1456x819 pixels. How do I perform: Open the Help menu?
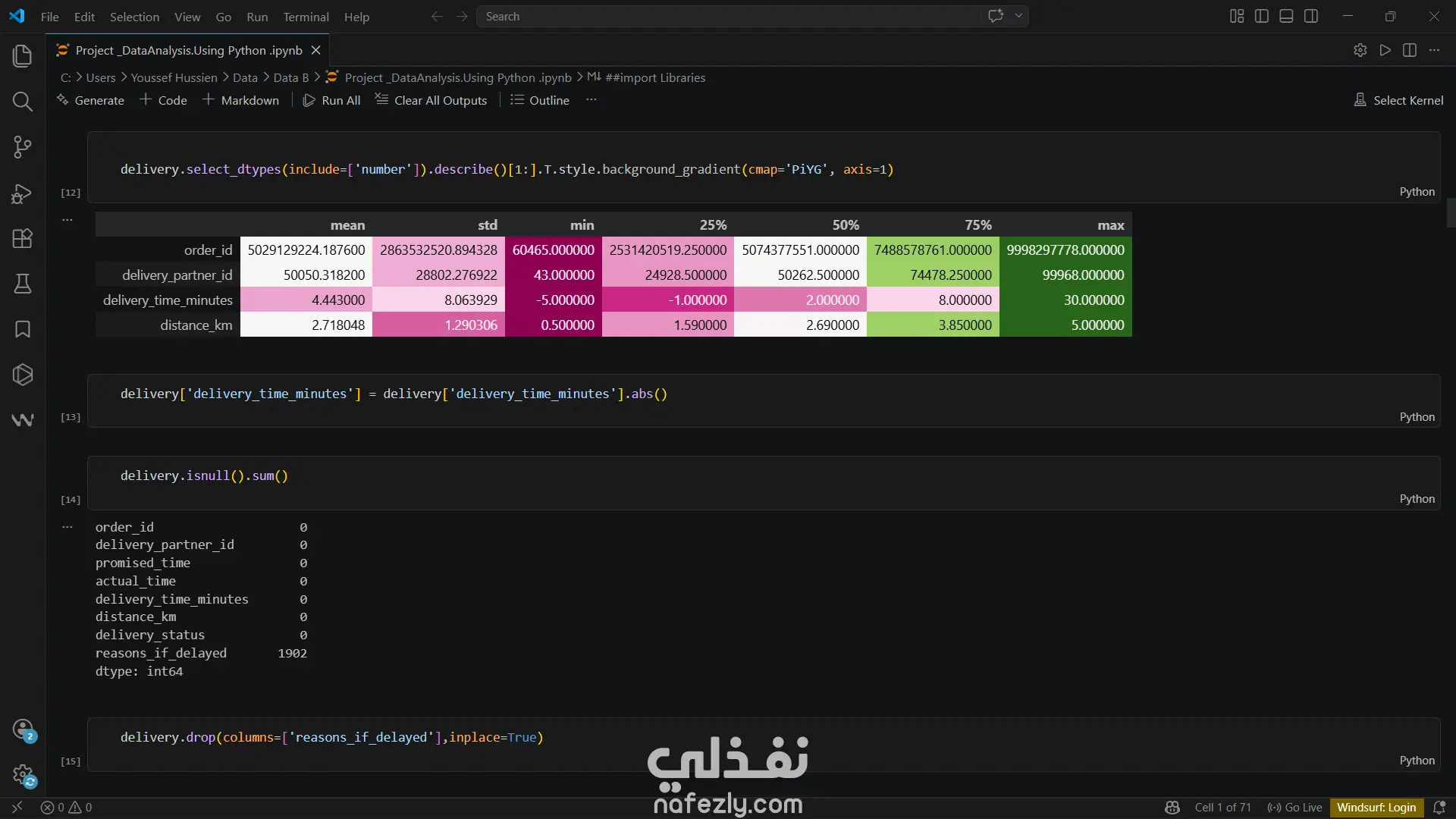(356, 17)
